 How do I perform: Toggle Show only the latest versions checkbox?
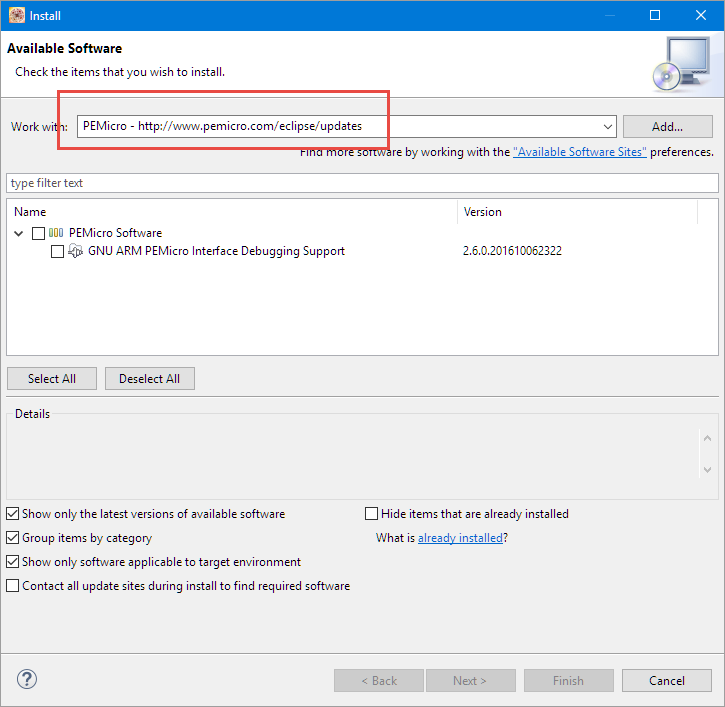tap(12, 514)
